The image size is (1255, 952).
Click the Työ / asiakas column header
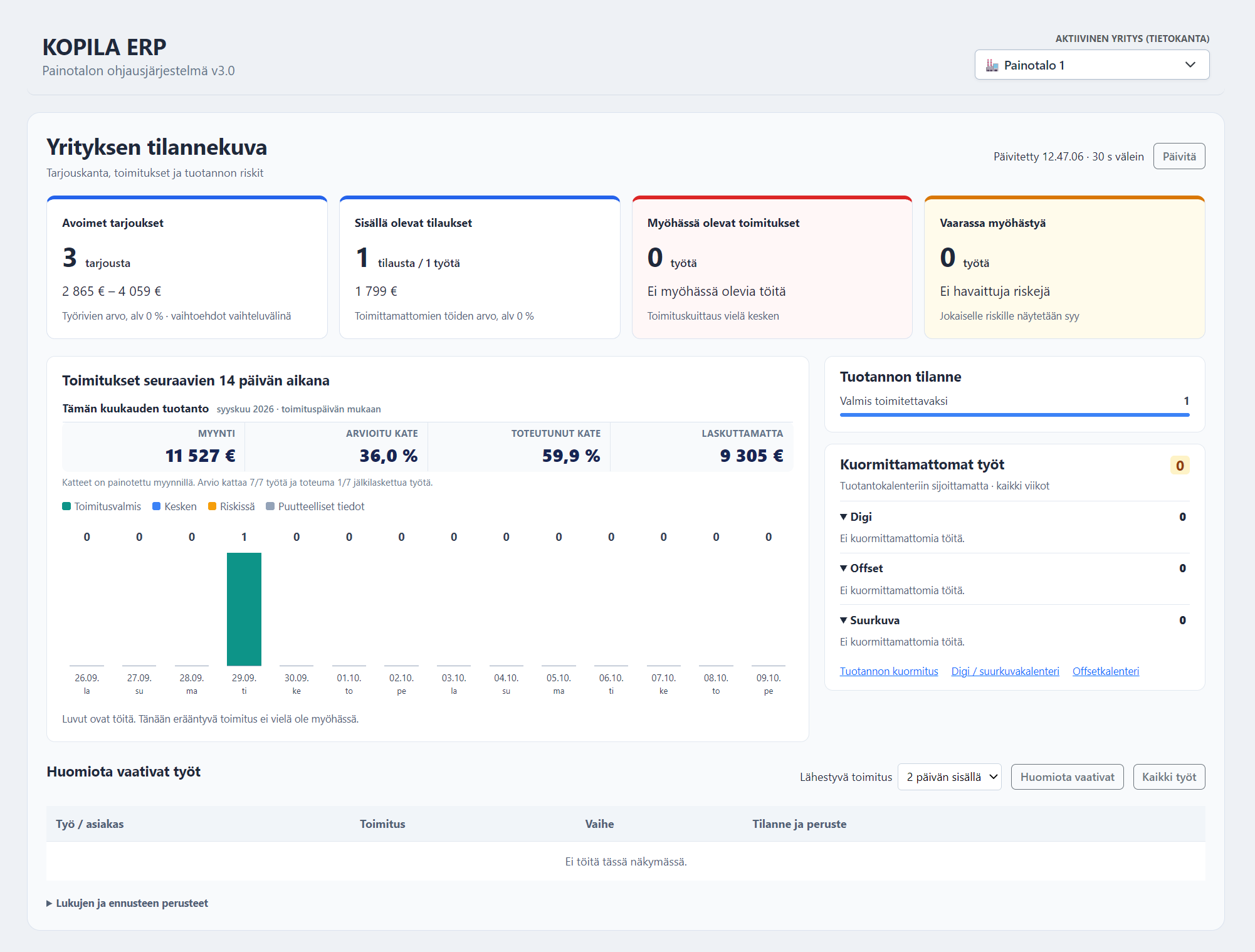point(90,824)
